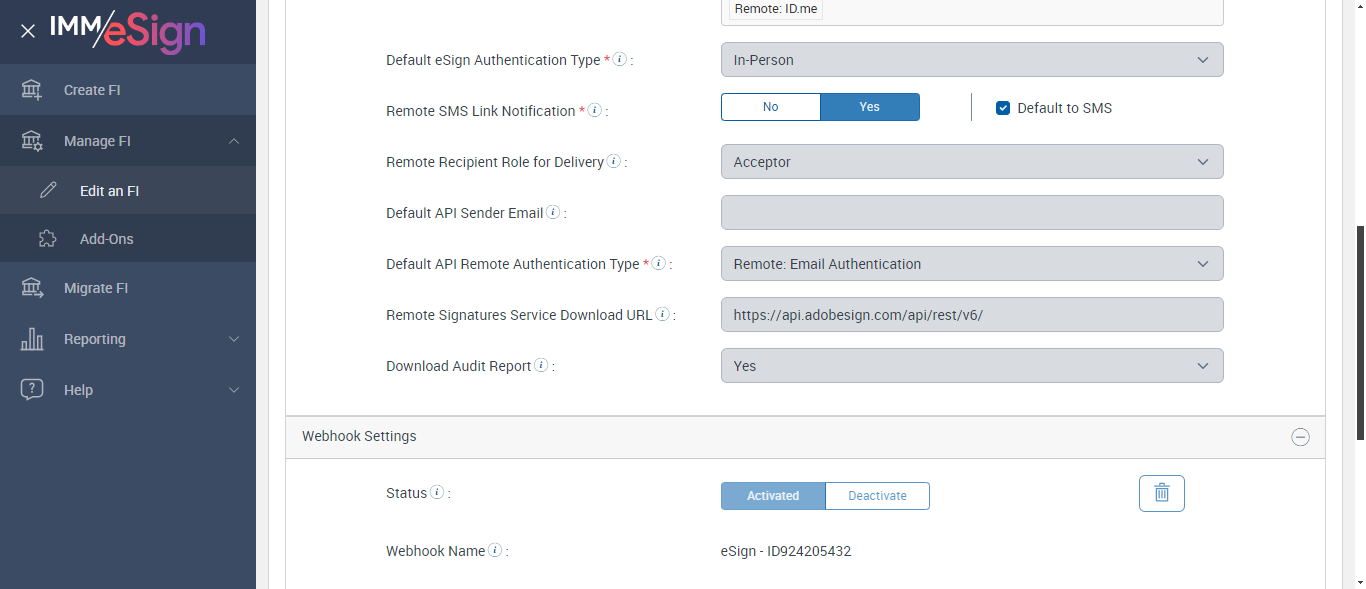Go to Create FI in sidebar
This screenshot has height=589, width=1366.
[x=92, y=90]
